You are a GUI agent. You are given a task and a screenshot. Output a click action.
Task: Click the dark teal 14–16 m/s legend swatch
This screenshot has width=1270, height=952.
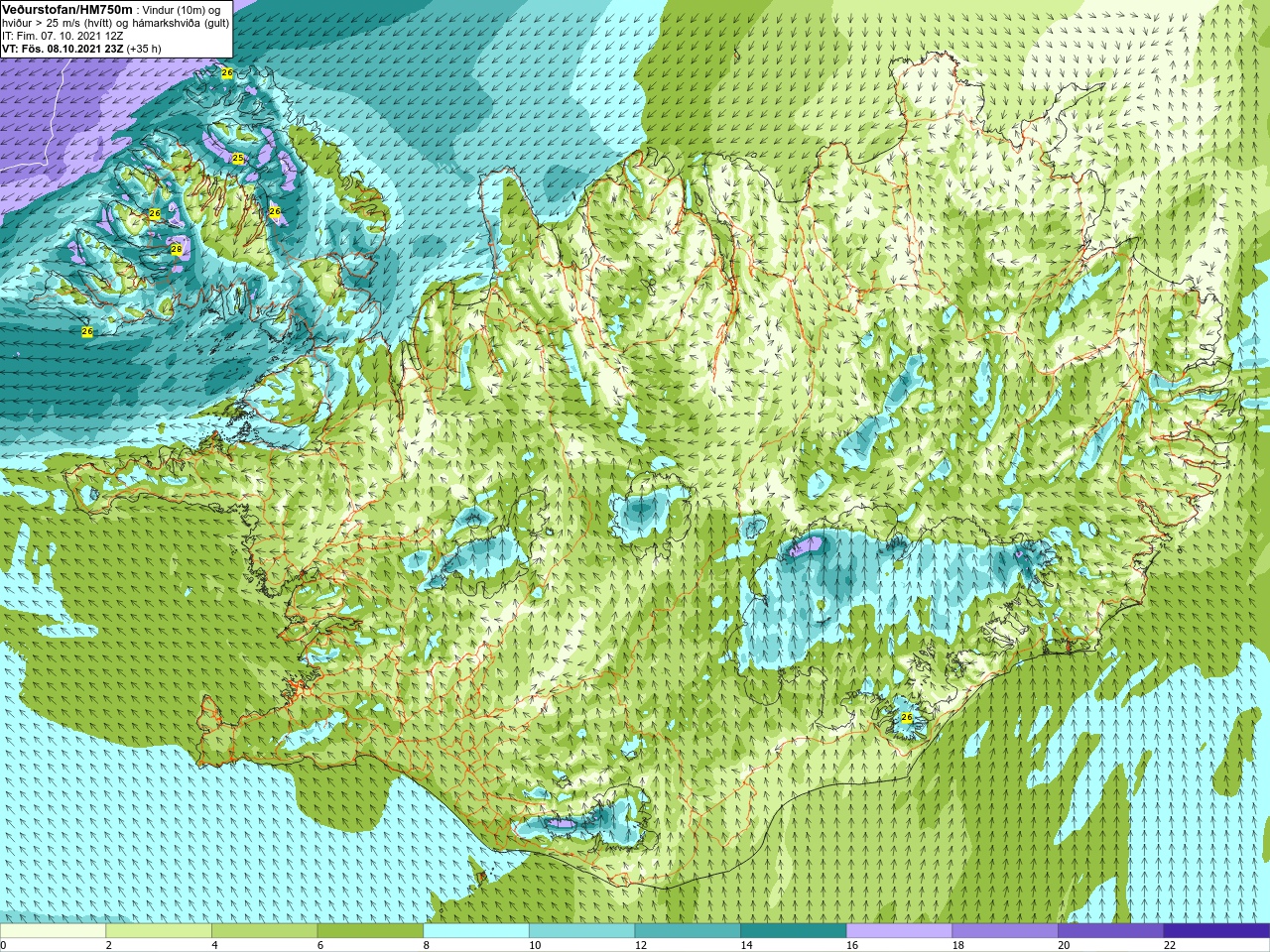tap(793, 931)
